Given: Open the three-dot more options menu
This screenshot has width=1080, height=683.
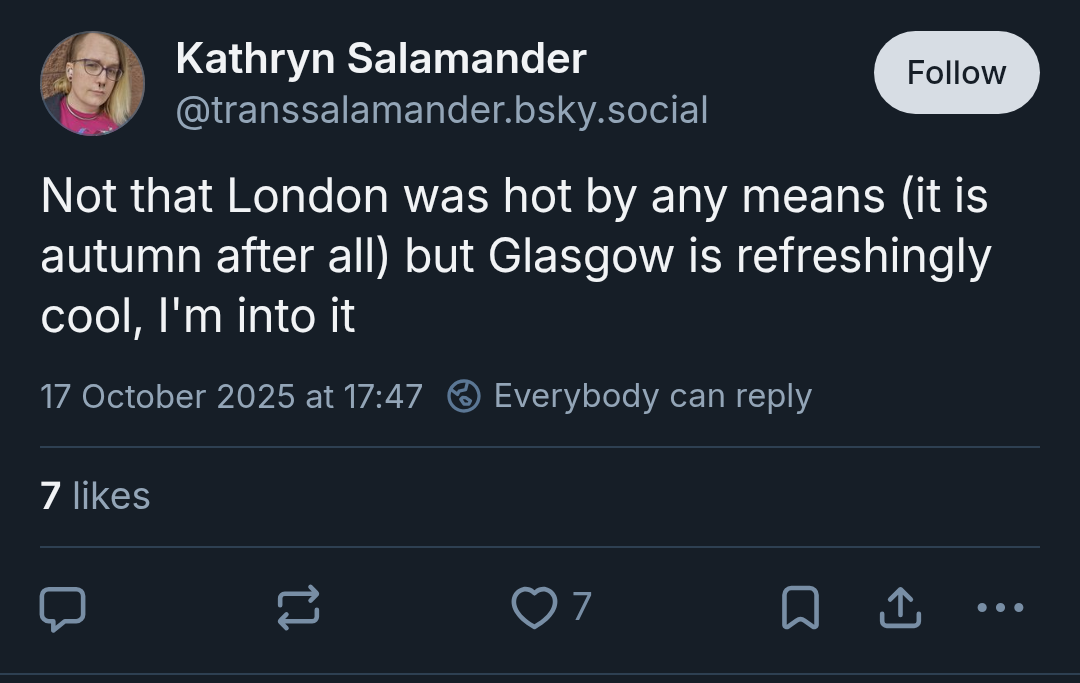Looking at the screenshot, I should (1000, 607).
